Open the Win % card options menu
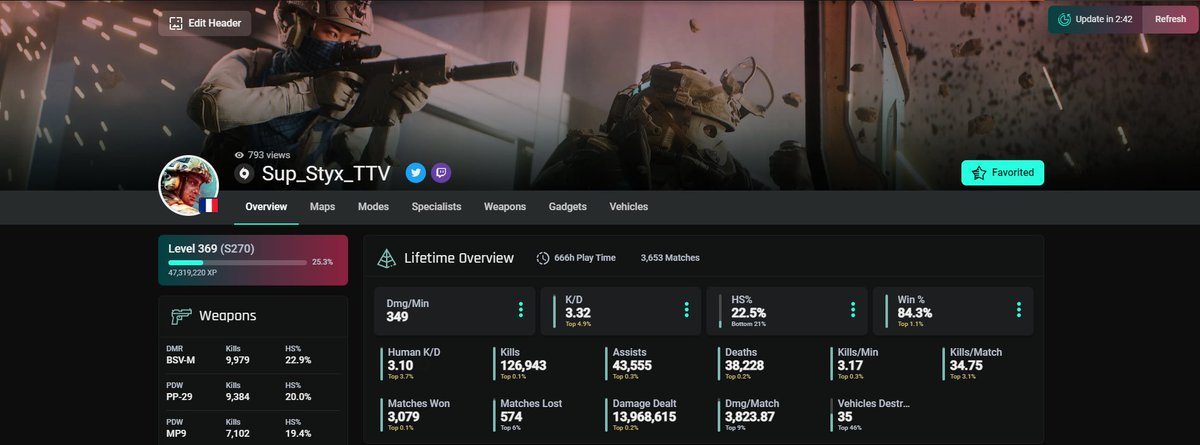This screenshot has height=445, width=1200. click(1018, 310)
